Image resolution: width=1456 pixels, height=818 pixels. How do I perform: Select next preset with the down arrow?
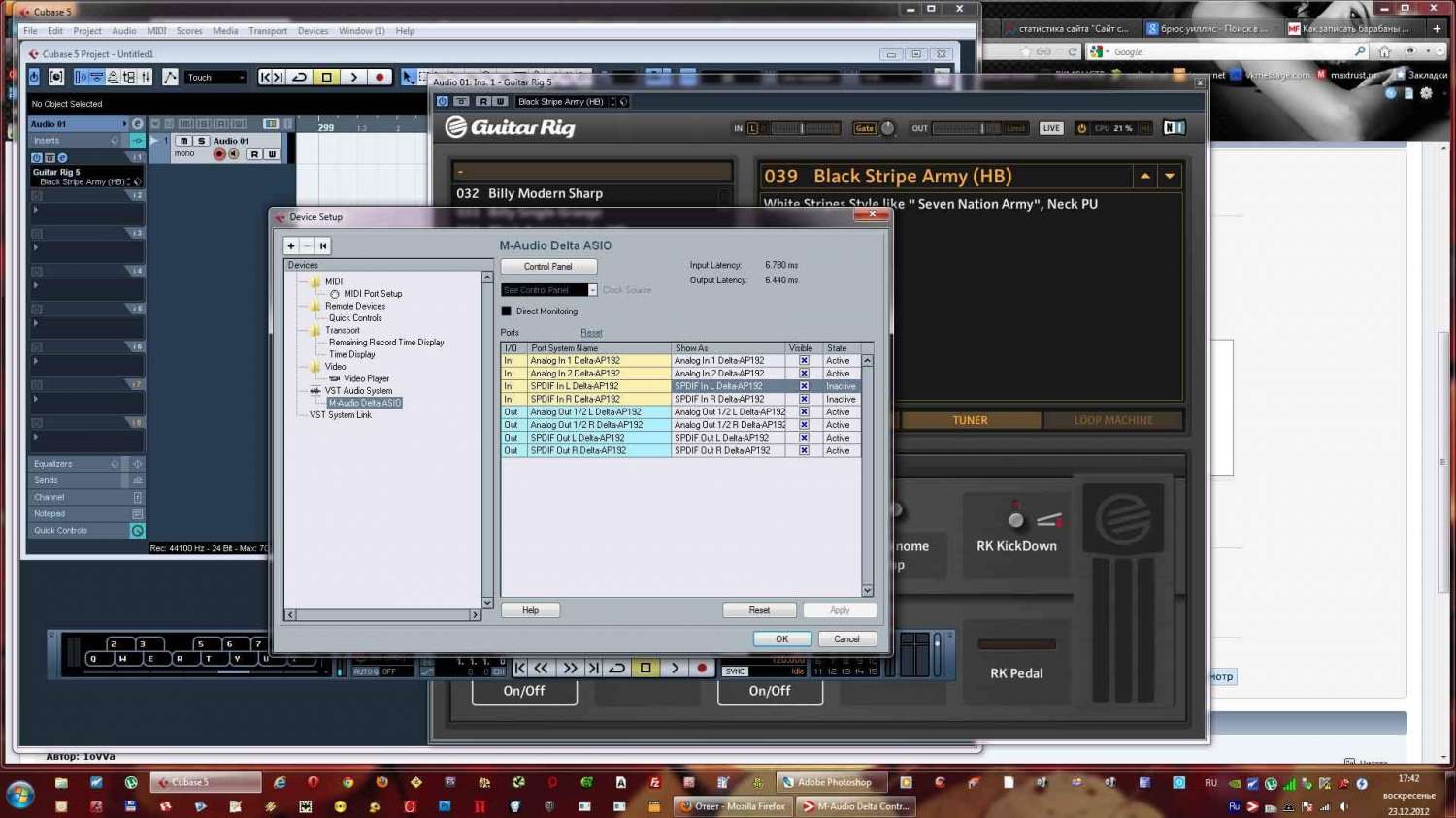click(x=1170, y=177)
